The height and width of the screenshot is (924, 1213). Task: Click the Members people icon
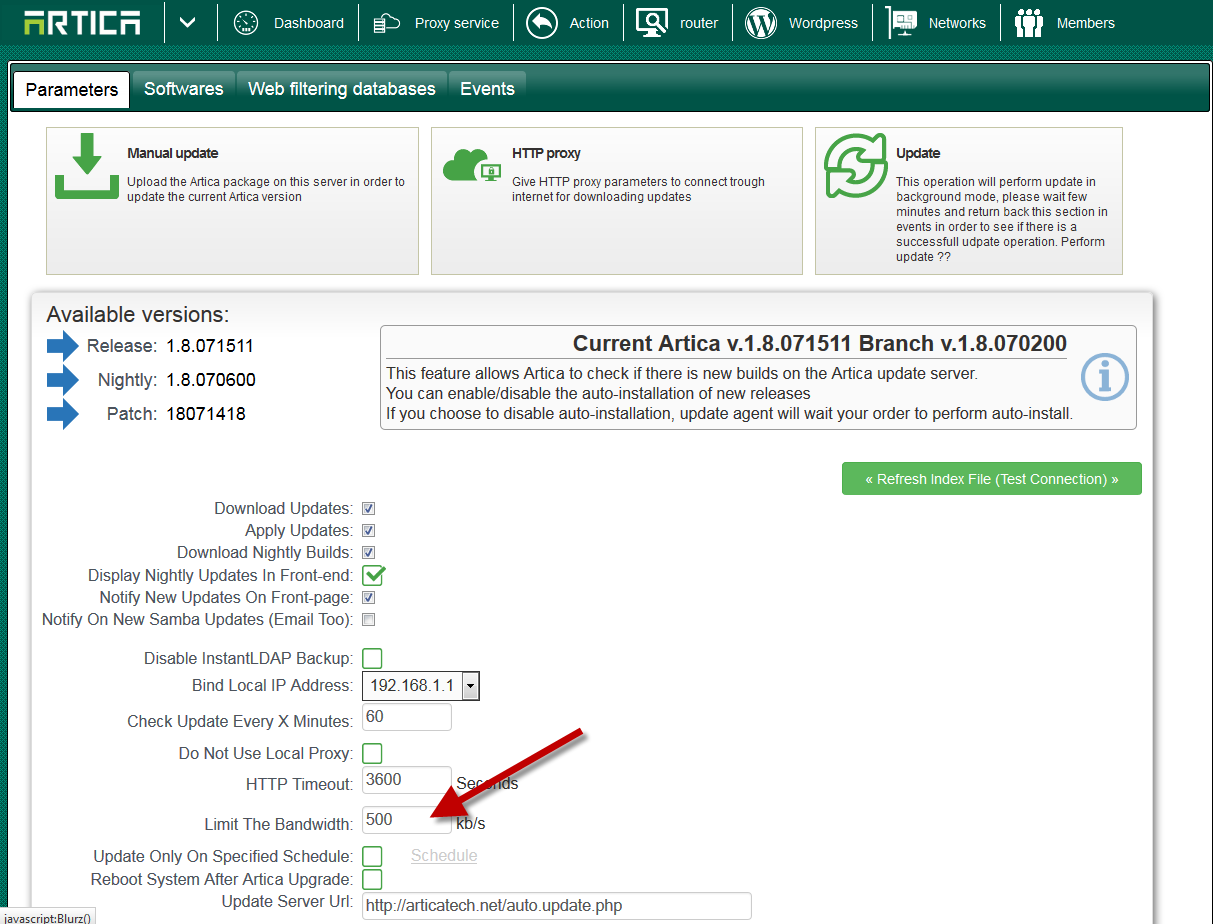point(1029,22)
